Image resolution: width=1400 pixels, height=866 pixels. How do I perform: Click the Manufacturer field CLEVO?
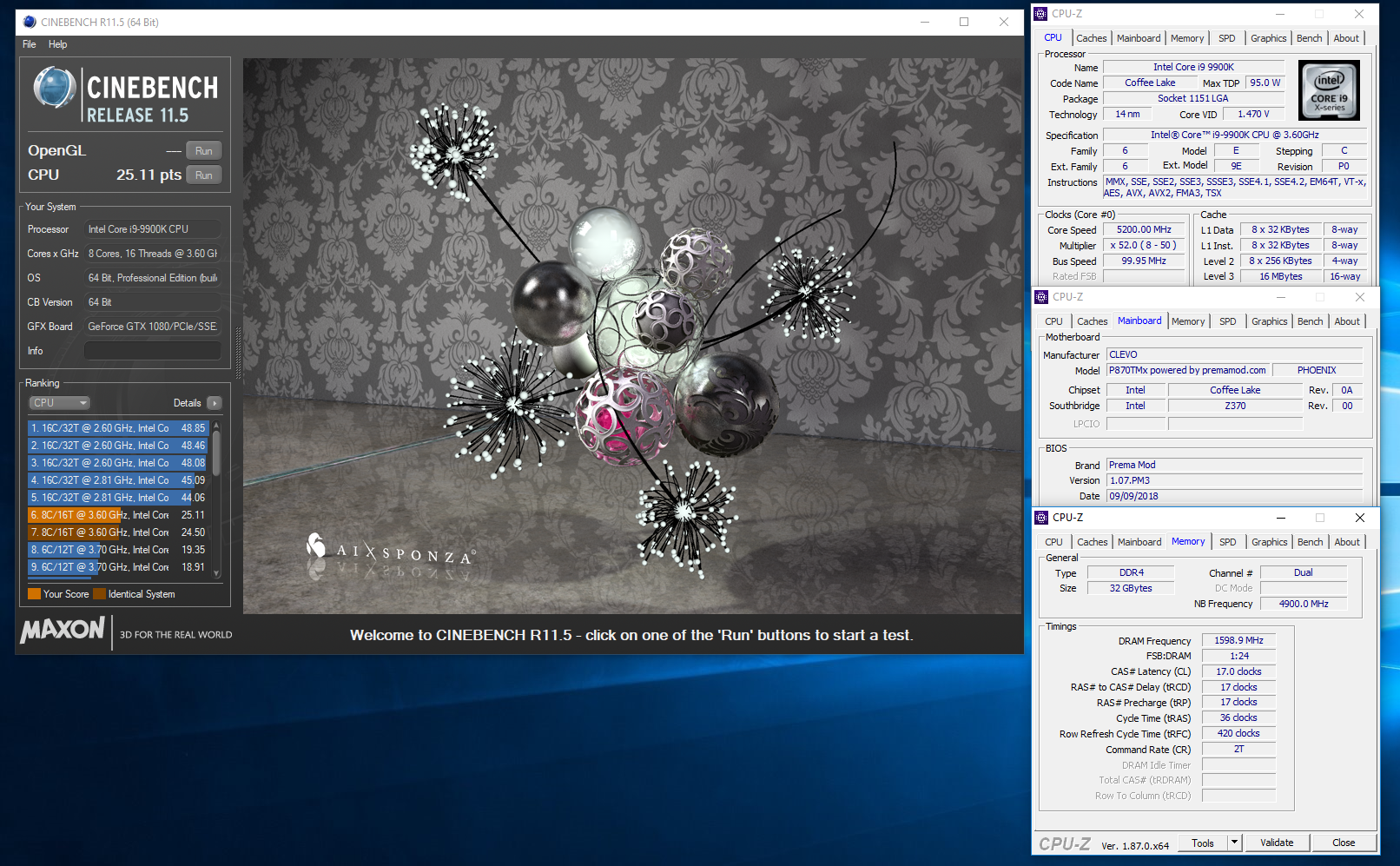1234,354
